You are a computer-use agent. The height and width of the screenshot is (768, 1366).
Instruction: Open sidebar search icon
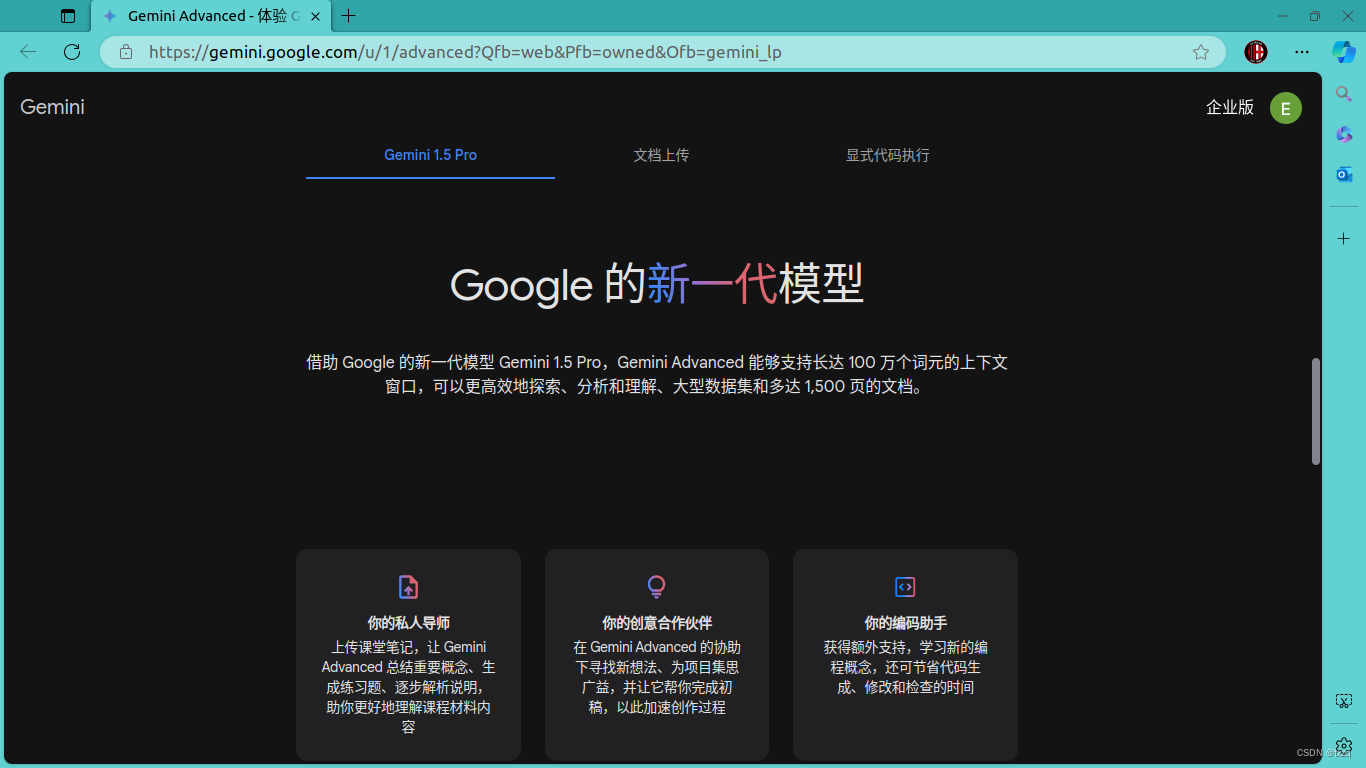click(x=1344, y=94)
